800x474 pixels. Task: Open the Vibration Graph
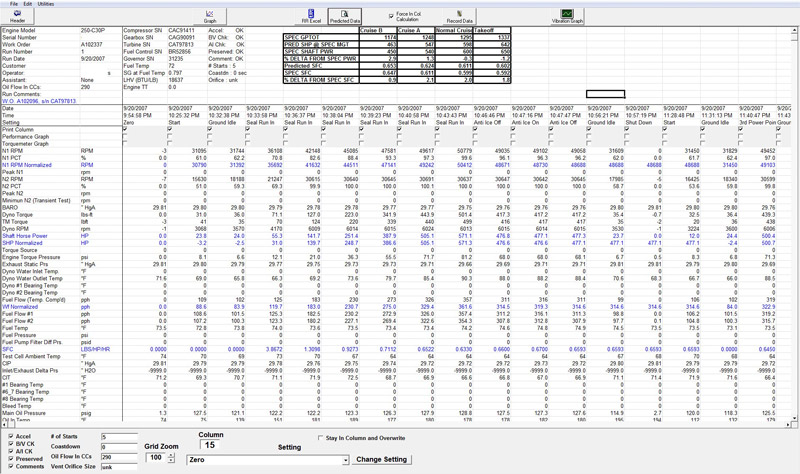pos(567,16)
